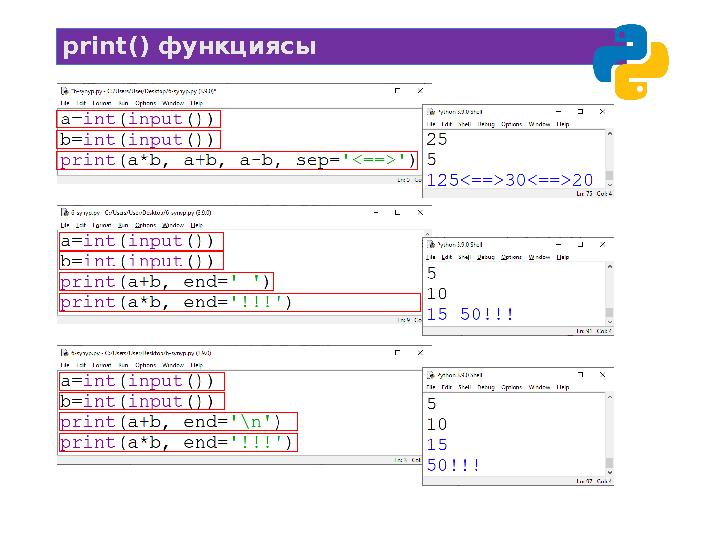Minimize the editor containing end=' ' code
Screen dimensions: 720x540
point(376,213)
